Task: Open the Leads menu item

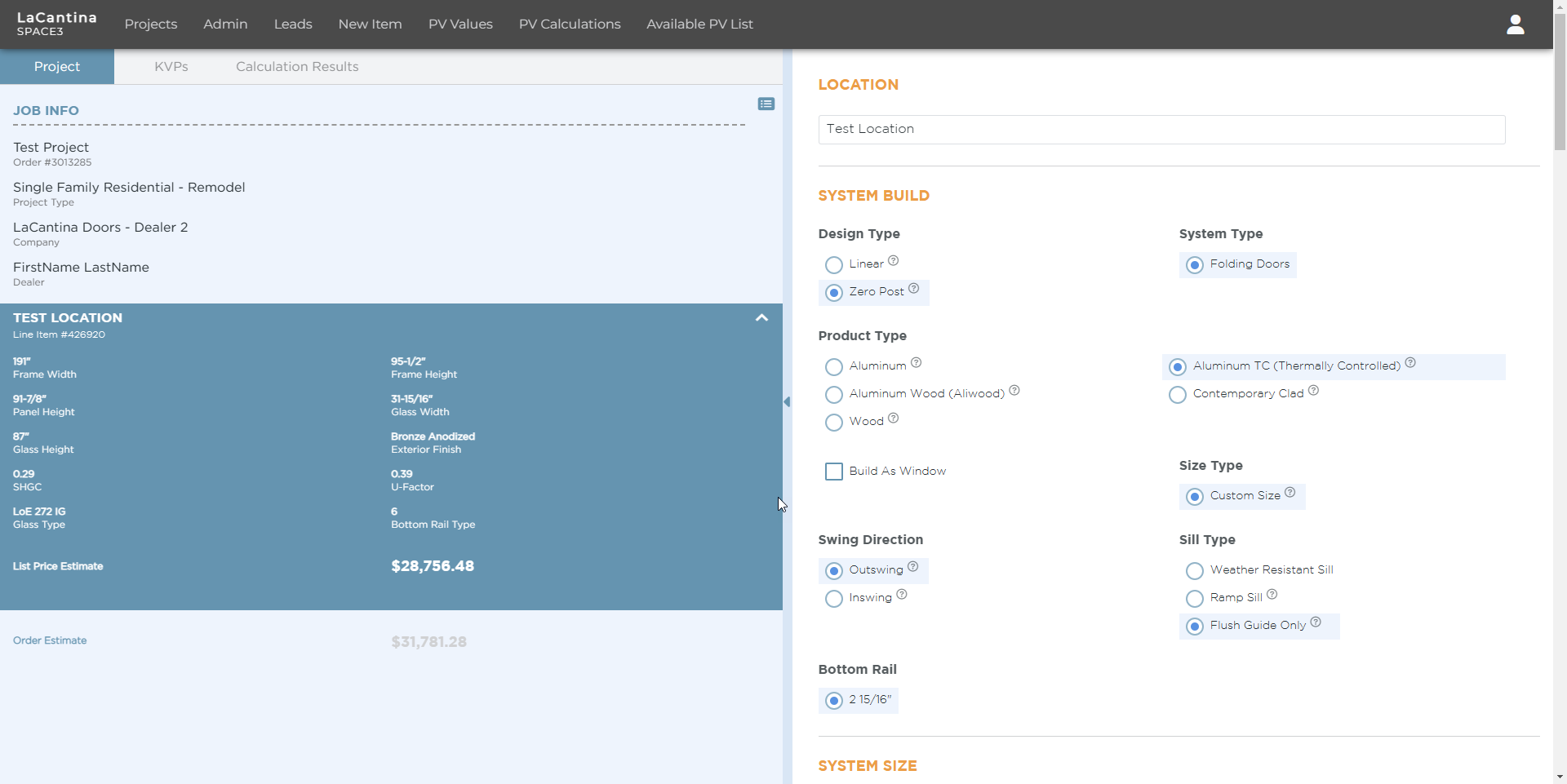Action: pos(293,24)
